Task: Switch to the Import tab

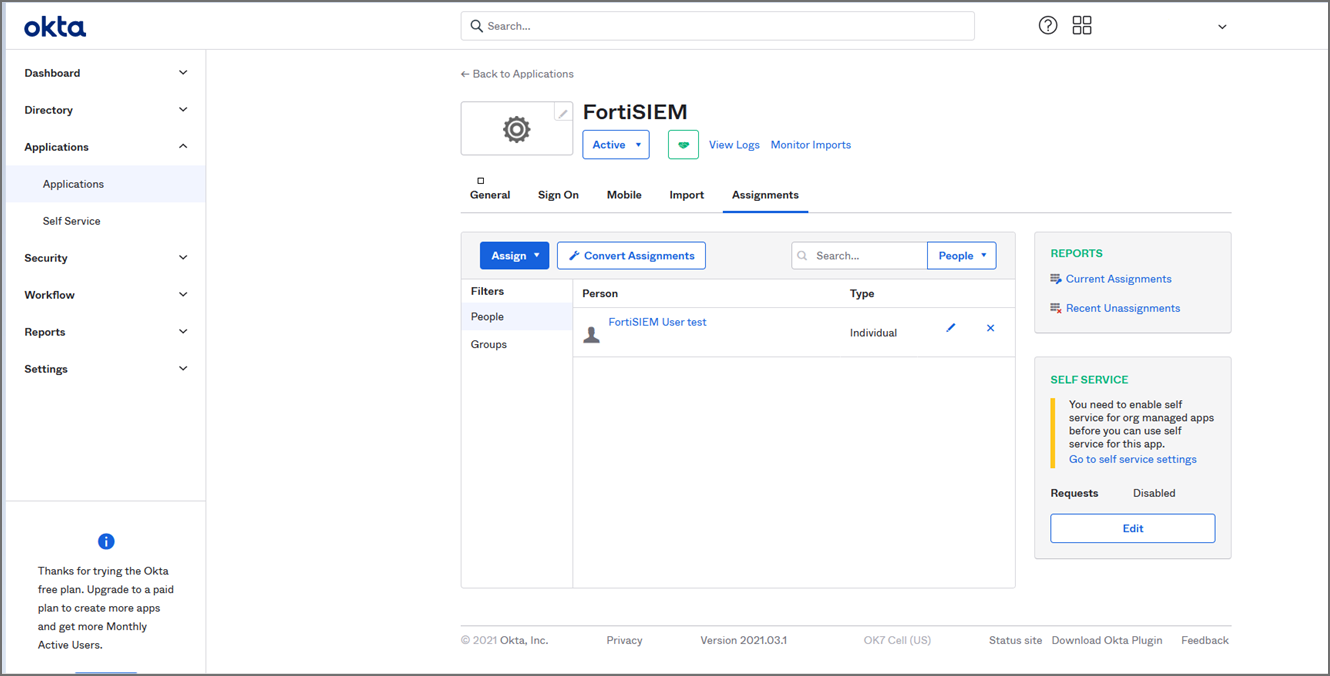Action: pos(687,195)
